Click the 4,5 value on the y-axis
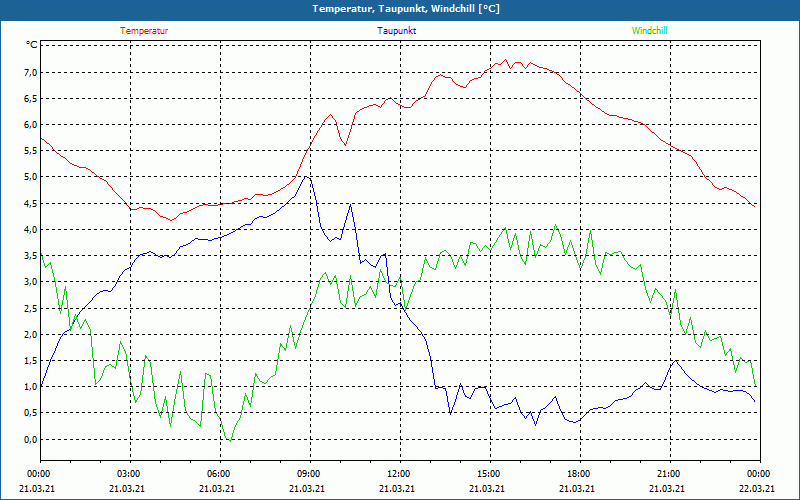 click(32, 204)
